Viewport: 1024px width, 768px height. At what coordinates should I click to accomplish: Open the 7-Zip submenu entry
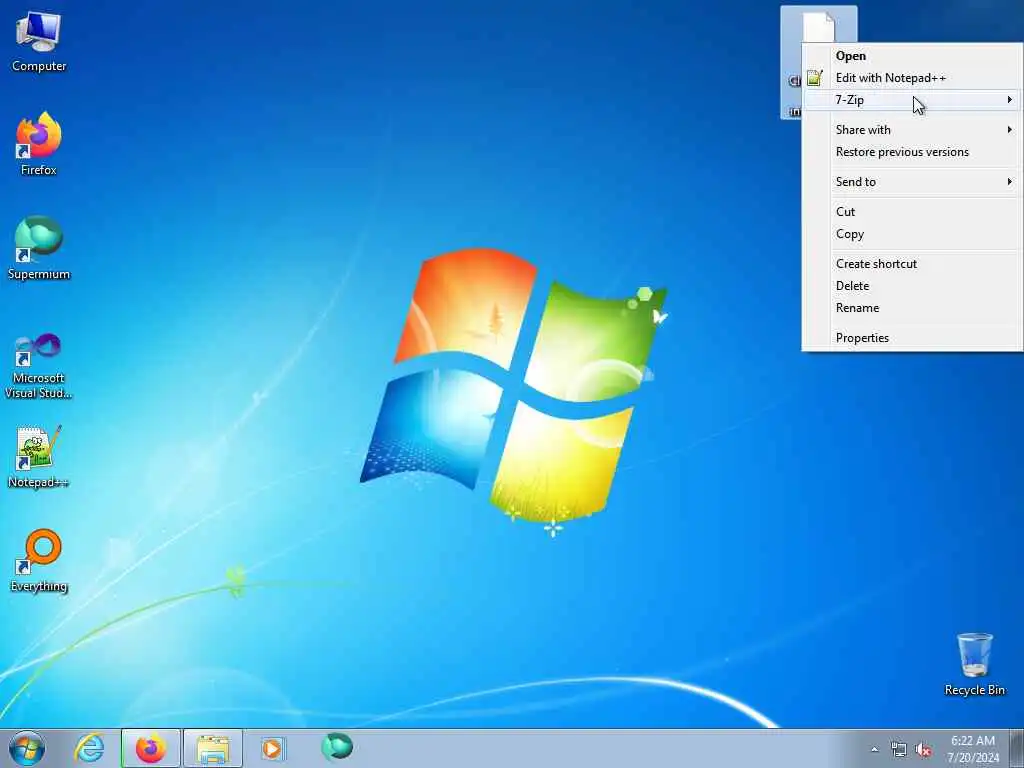click(x=912, y=100)
